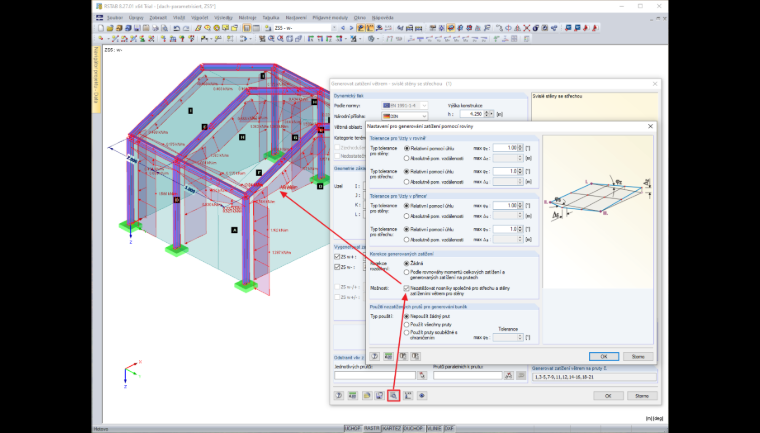760x433 pixels.
Task: Click save-disk icon in wind load dialog footer
Action: [x=380, y=396]
